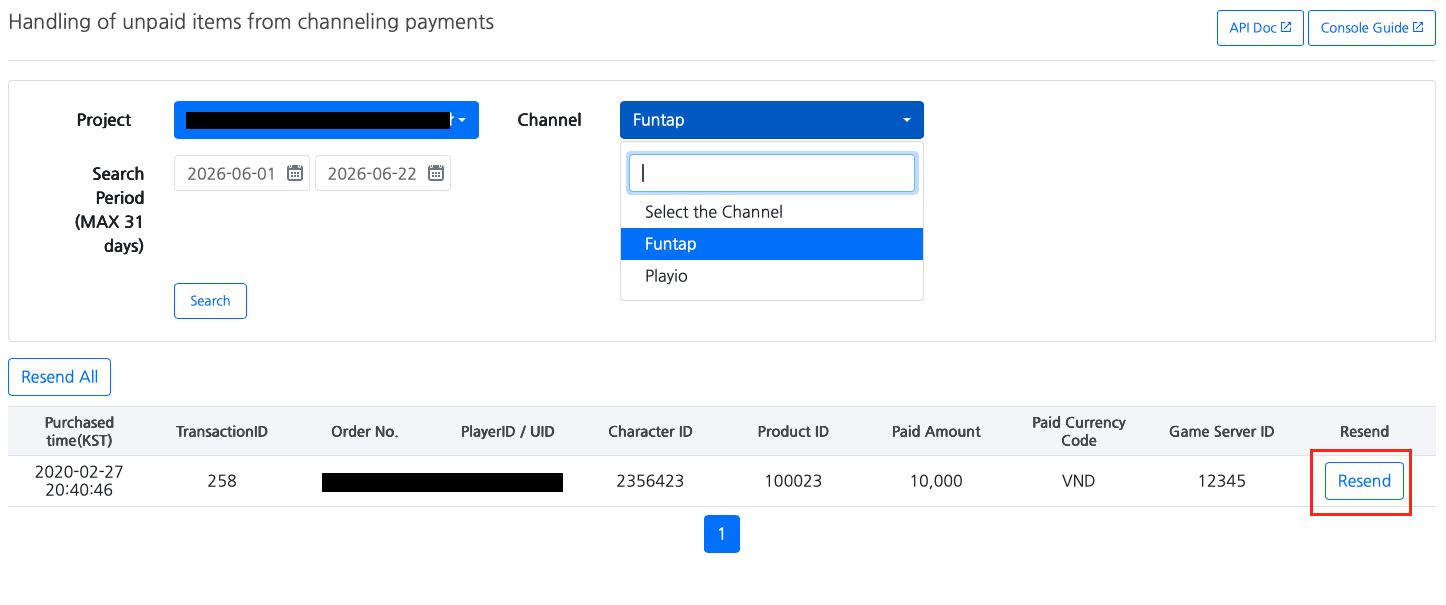Click the Channel label

[549, 120]
